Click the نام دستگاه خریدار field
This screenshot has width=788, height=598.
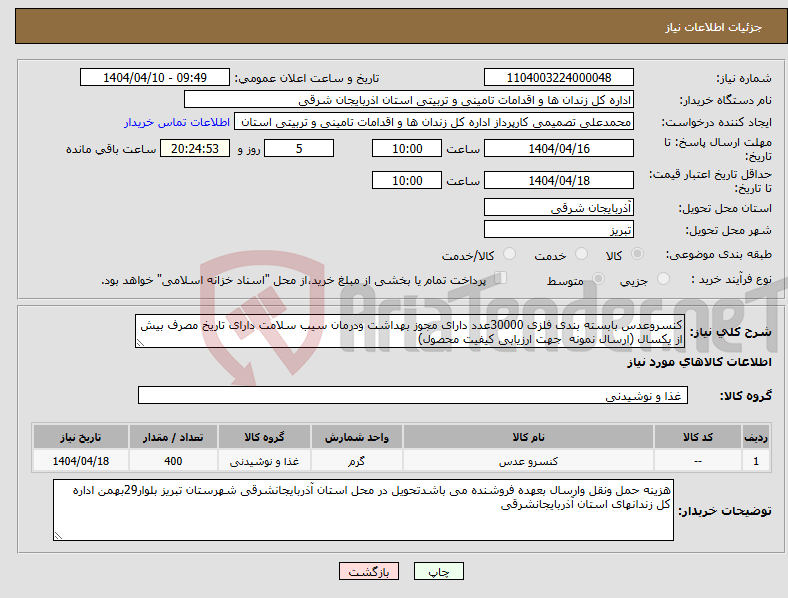coord(409,99)
